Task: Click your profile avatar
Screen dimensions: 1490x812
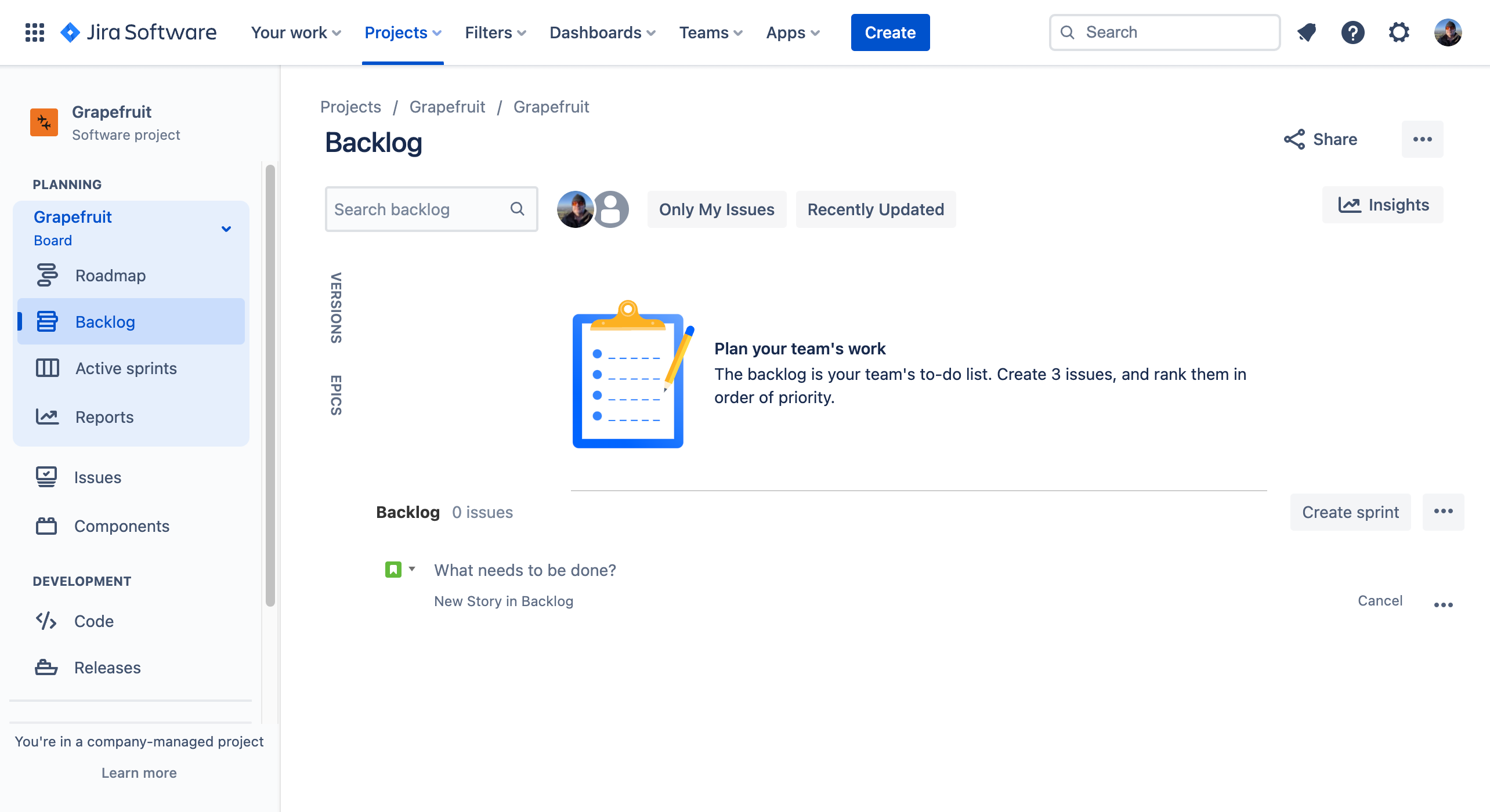Action: point(1448,32)
